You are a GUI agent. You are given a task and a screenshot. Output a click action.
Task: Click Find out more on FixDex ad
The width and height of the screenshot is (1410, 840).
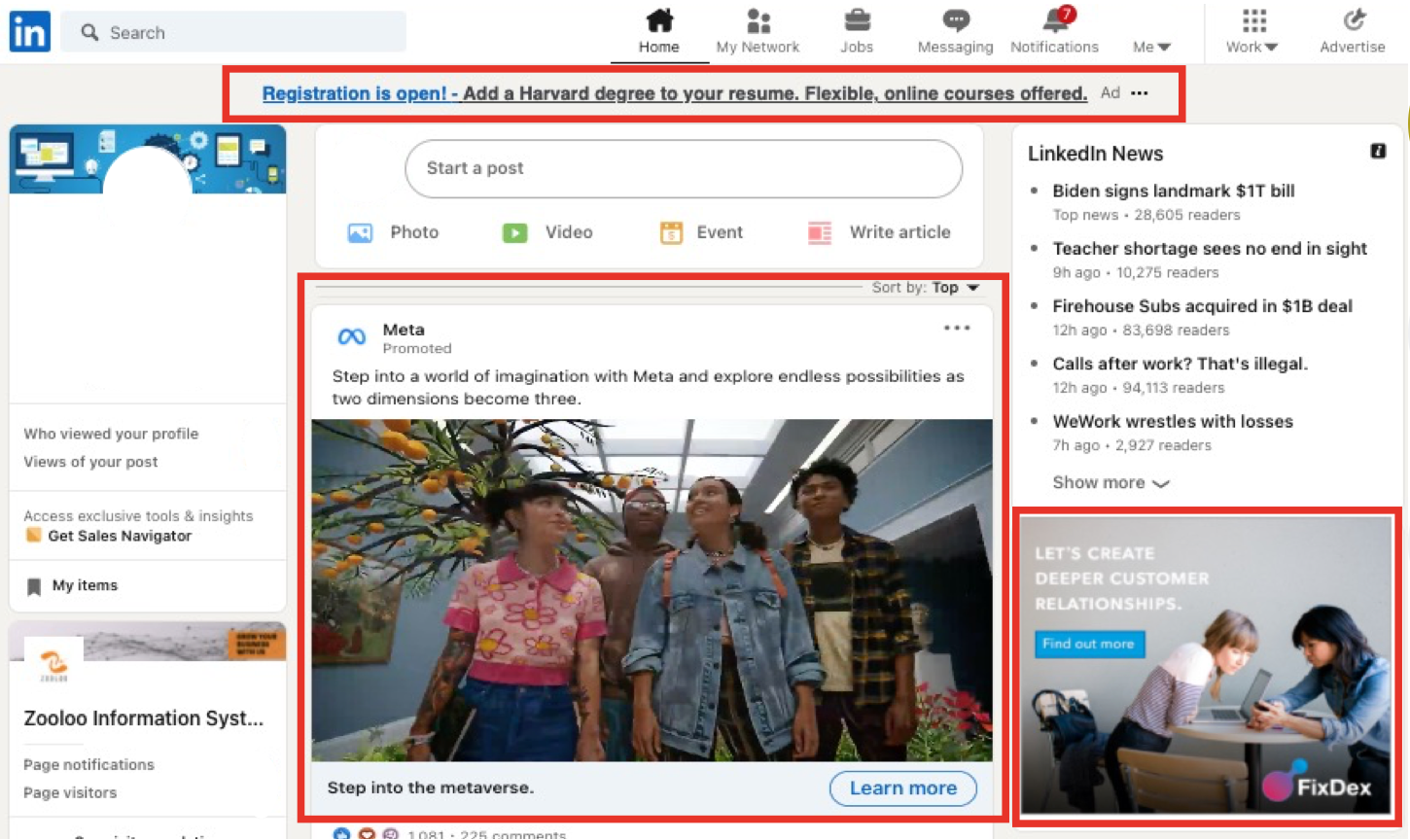tap(1088, 644)
